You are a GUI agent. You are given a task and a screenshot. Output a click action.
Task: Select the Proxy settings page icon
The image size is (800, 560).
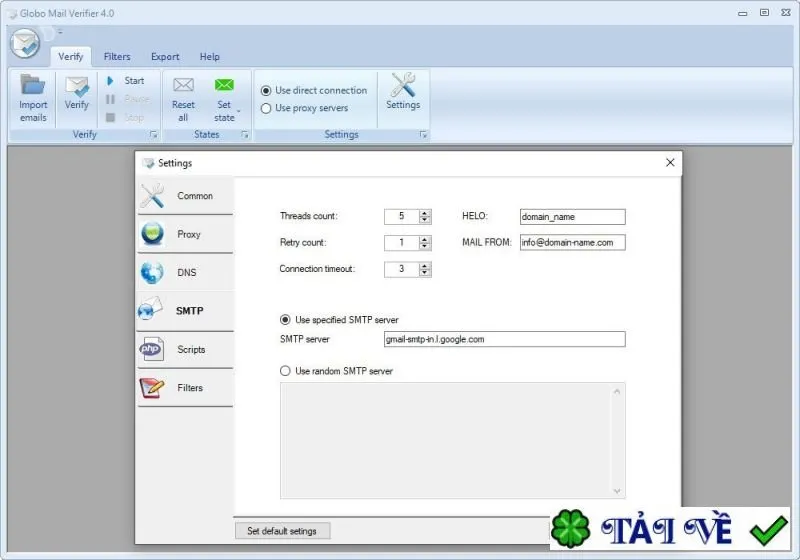coord(152,234)
